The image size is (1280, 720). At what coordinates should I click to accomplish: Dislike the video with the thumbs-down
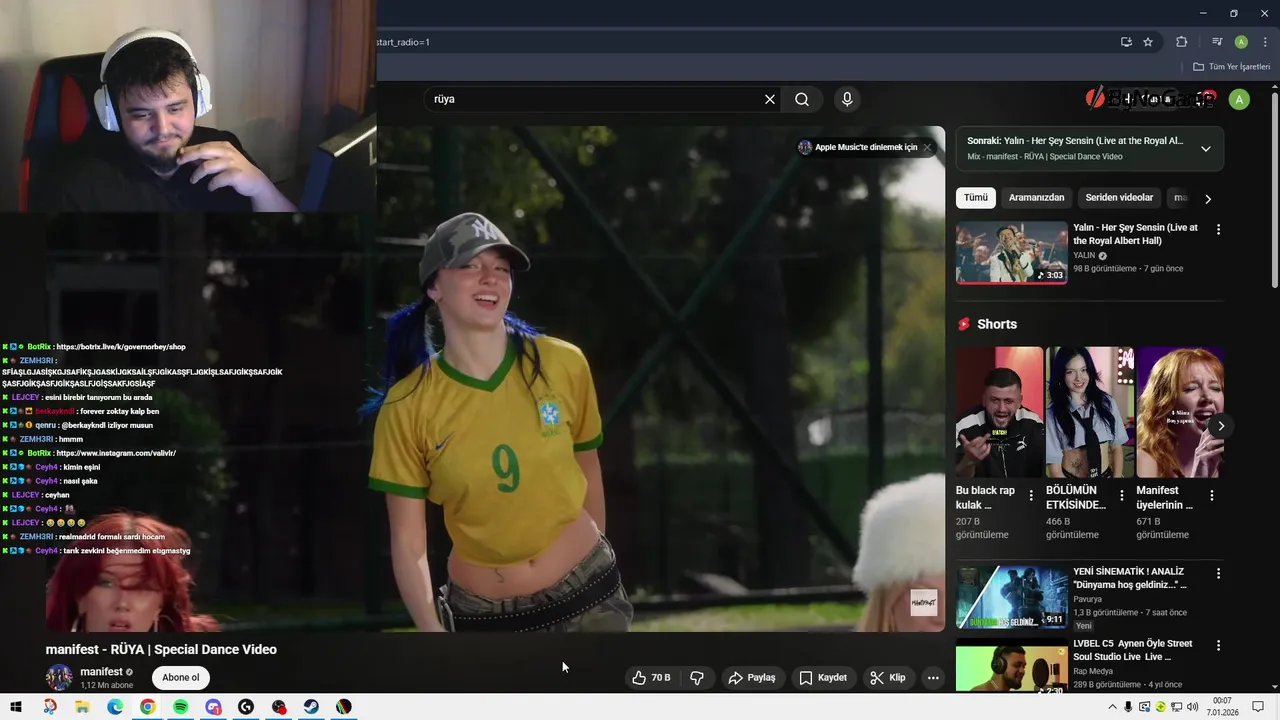(x=697, y=677)
